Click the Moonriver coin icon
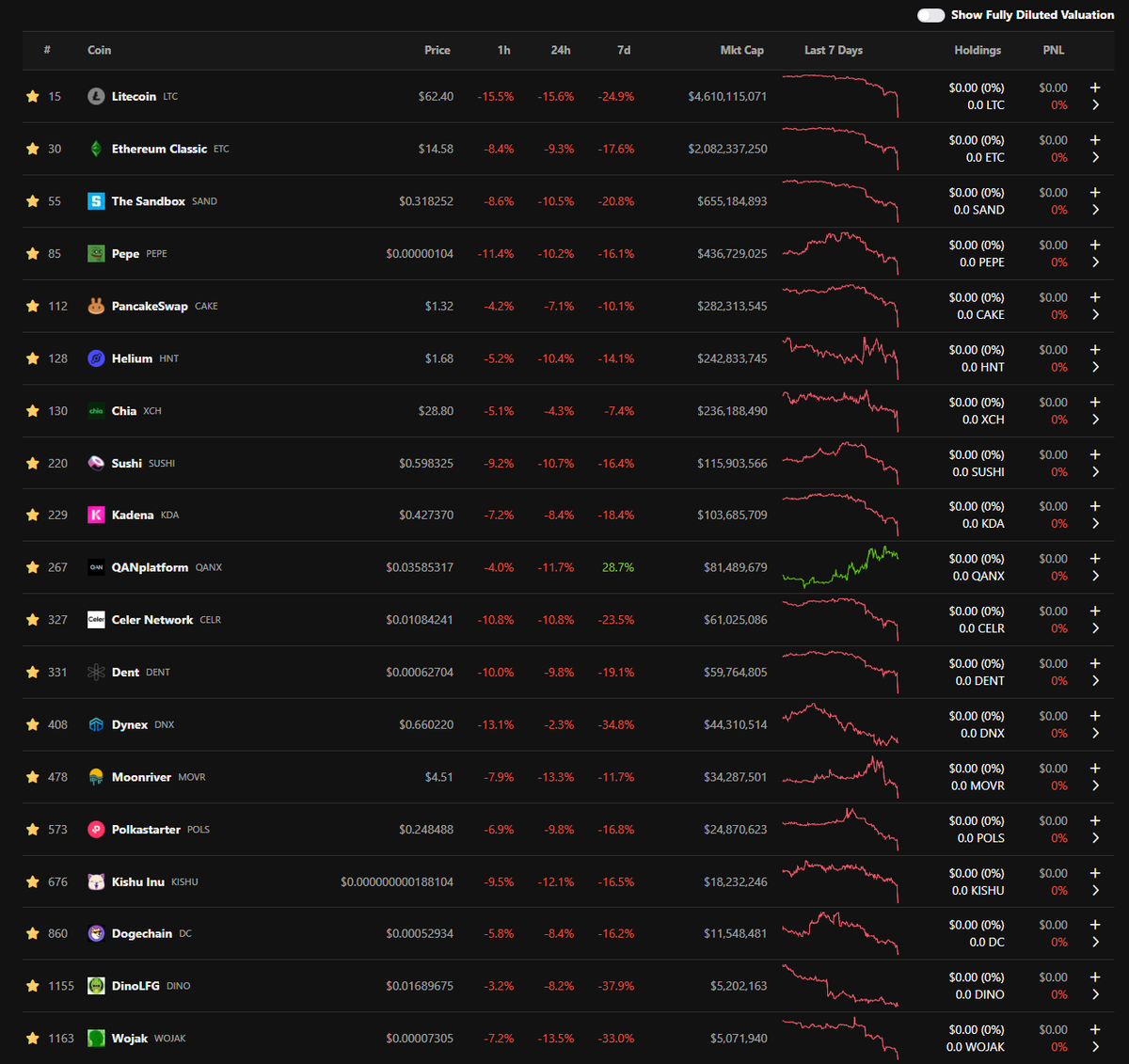 tap(96, 777)
